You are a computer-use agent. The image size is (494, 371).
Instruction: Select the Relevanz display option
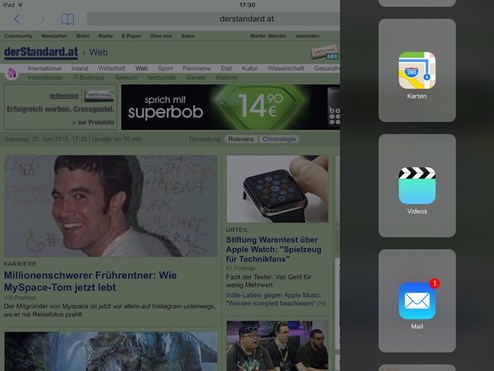(241, 139)
